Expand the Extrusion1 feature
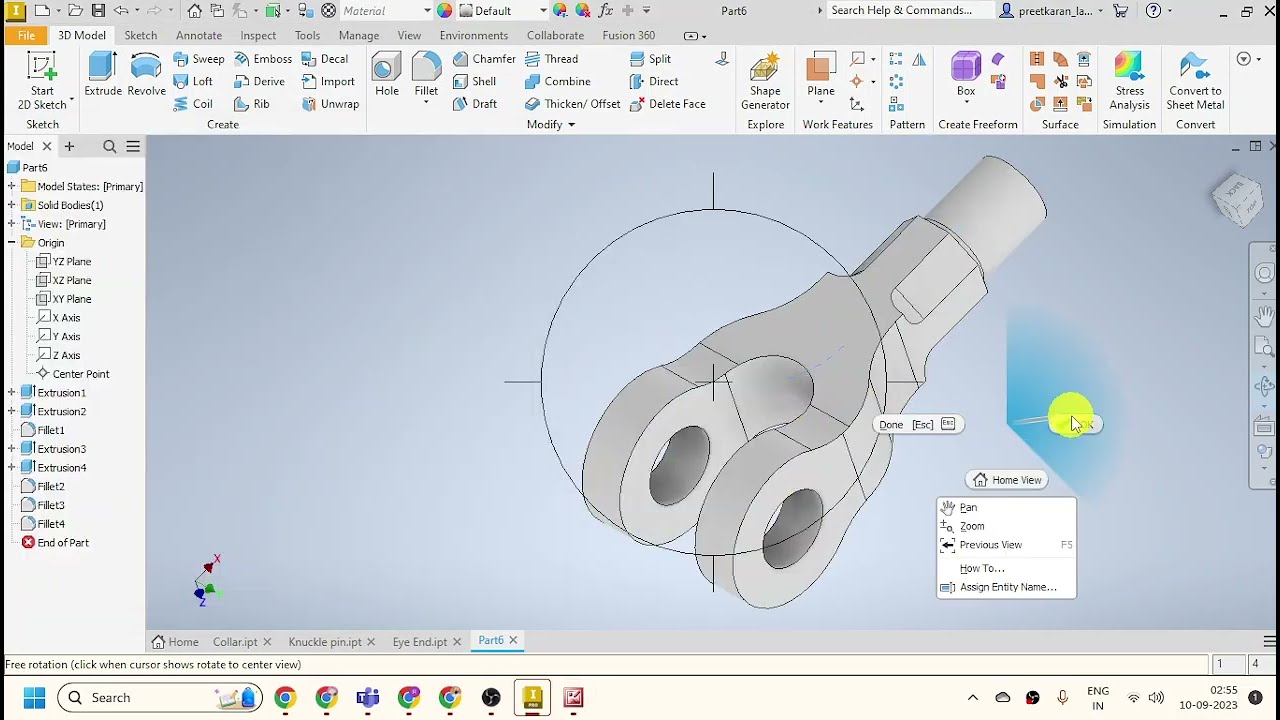The width and height of the screenshot is (1280, 720). coord(11,393)
